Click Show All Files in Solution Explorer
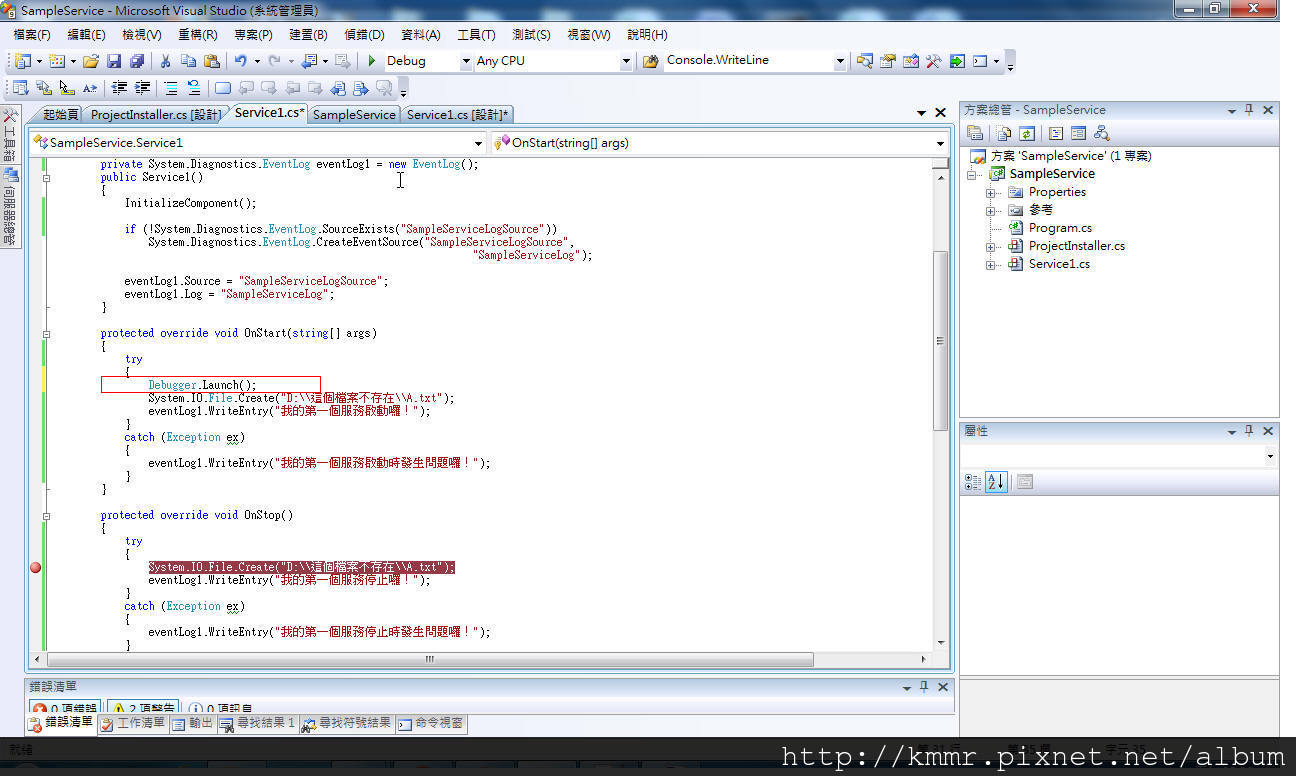The height and width of the screenshot is (776, 1296). tap(1004, 133)
